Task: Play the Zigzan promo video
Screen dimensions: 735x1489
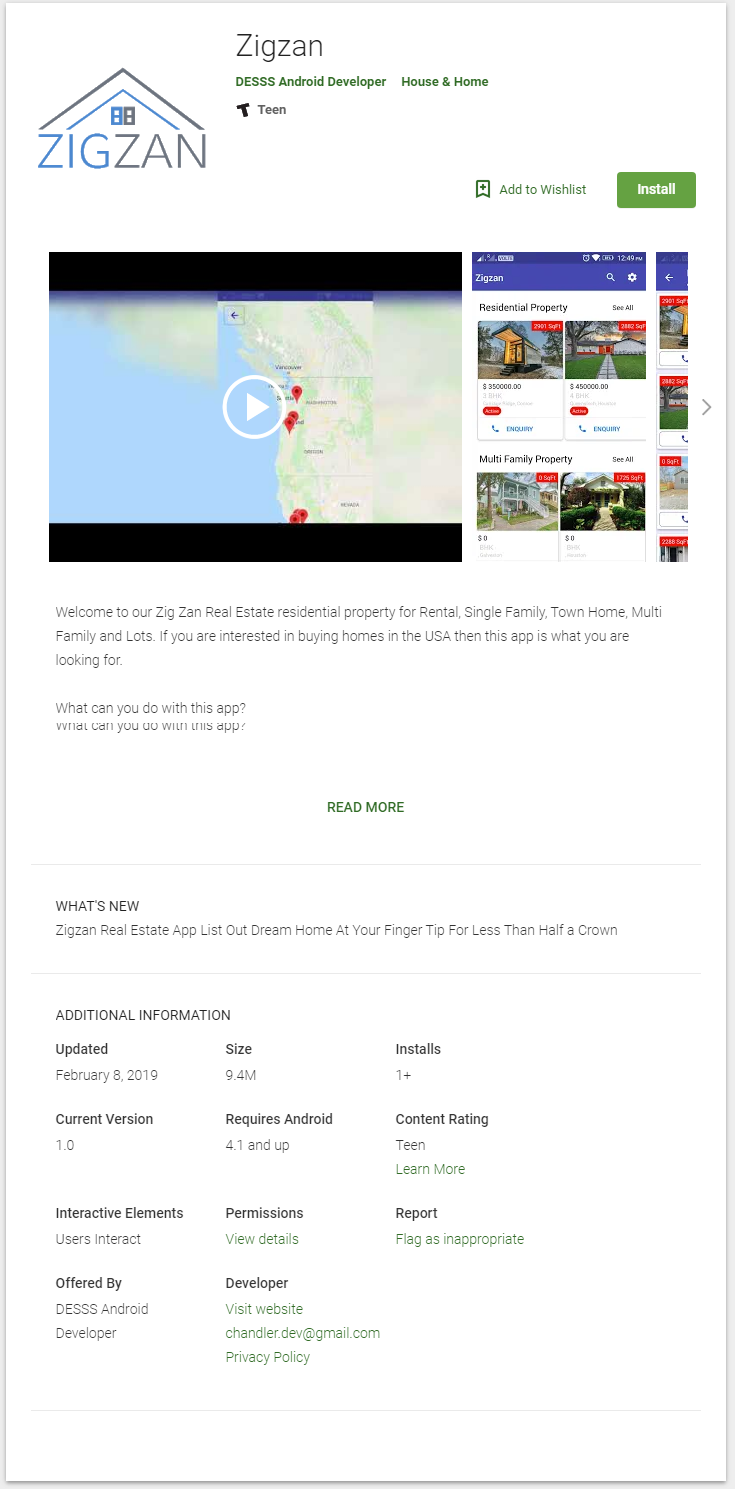Action: [x=254, y=407]
